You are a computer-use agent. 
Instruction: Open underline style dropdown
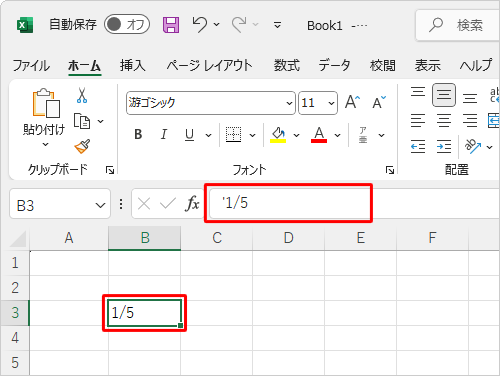(x=208, y=135)
